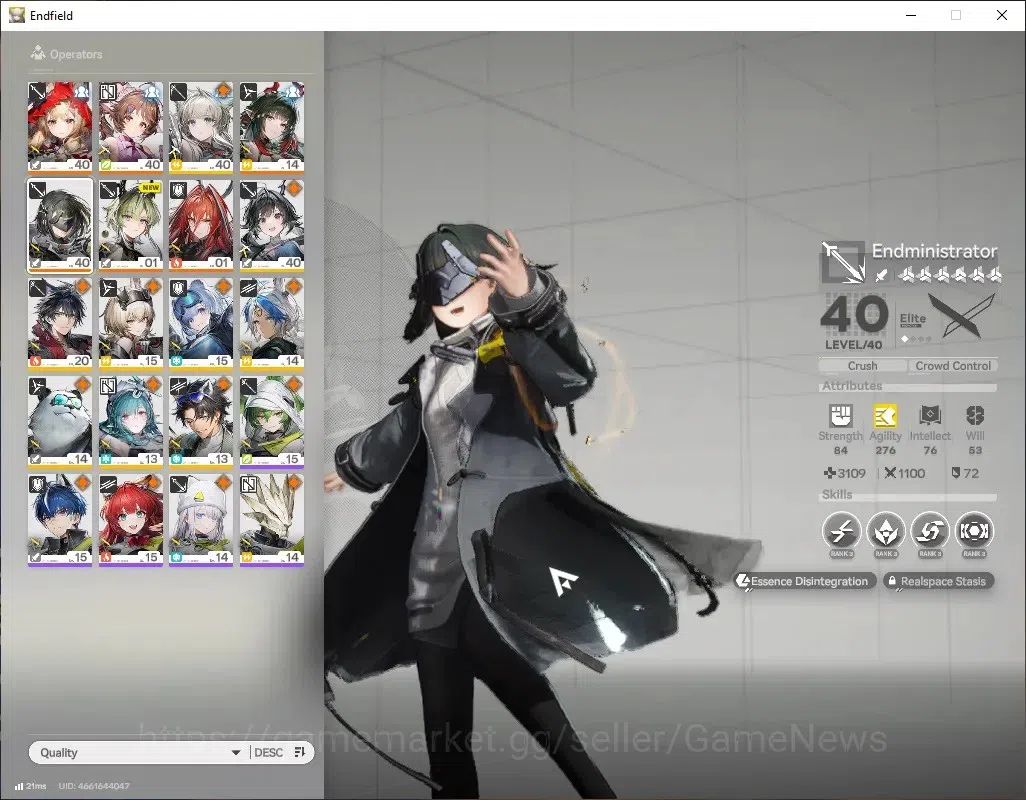Select the dark green-haired operator level 14 in top row
Screen dimensions: 1026x800
pos(272,128)
